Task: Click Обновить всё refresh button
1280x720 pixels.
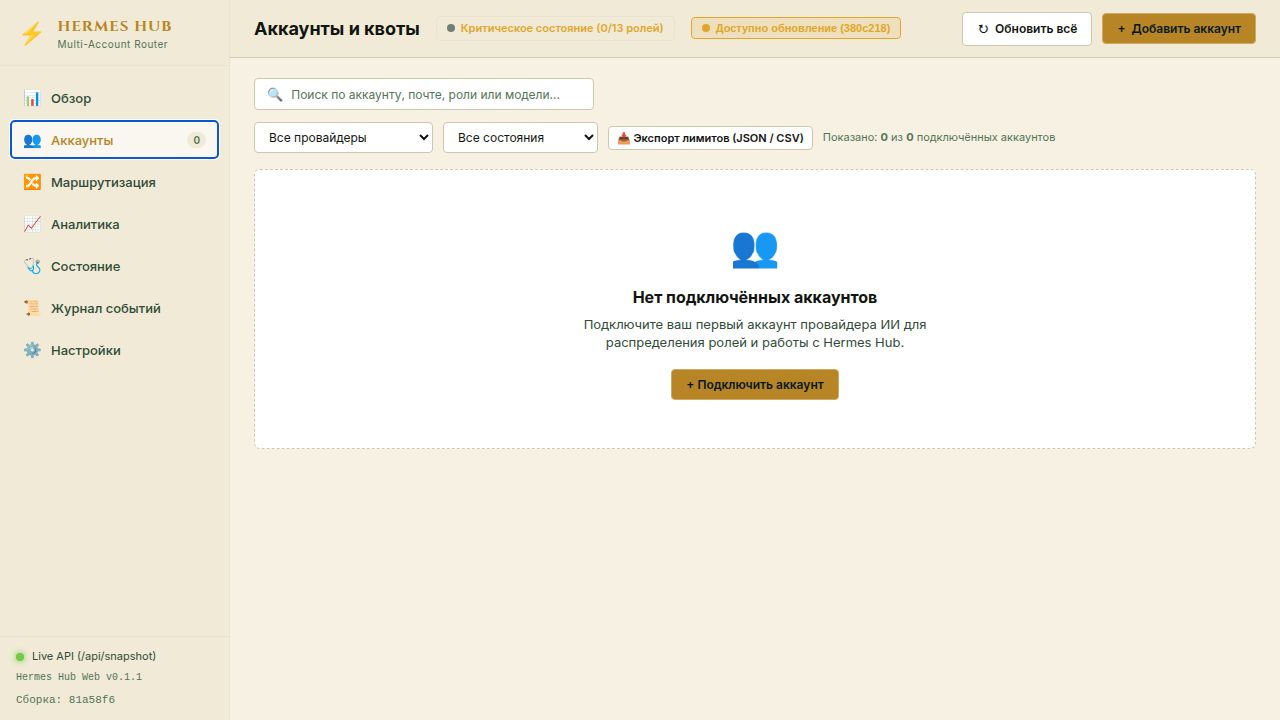Action: pos(1027,29)
